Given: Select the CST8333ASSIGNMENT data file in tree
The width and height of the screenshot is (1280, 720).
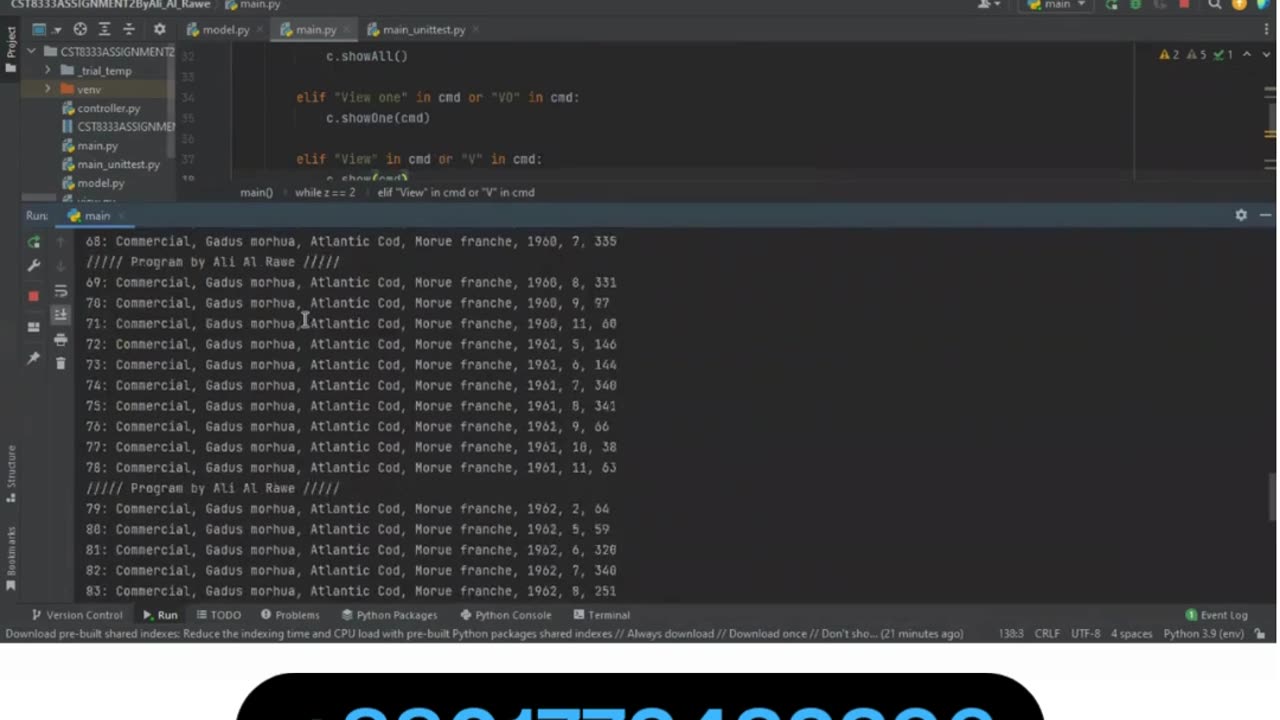Looking at the screenshot, I should (x=118, y=127).
